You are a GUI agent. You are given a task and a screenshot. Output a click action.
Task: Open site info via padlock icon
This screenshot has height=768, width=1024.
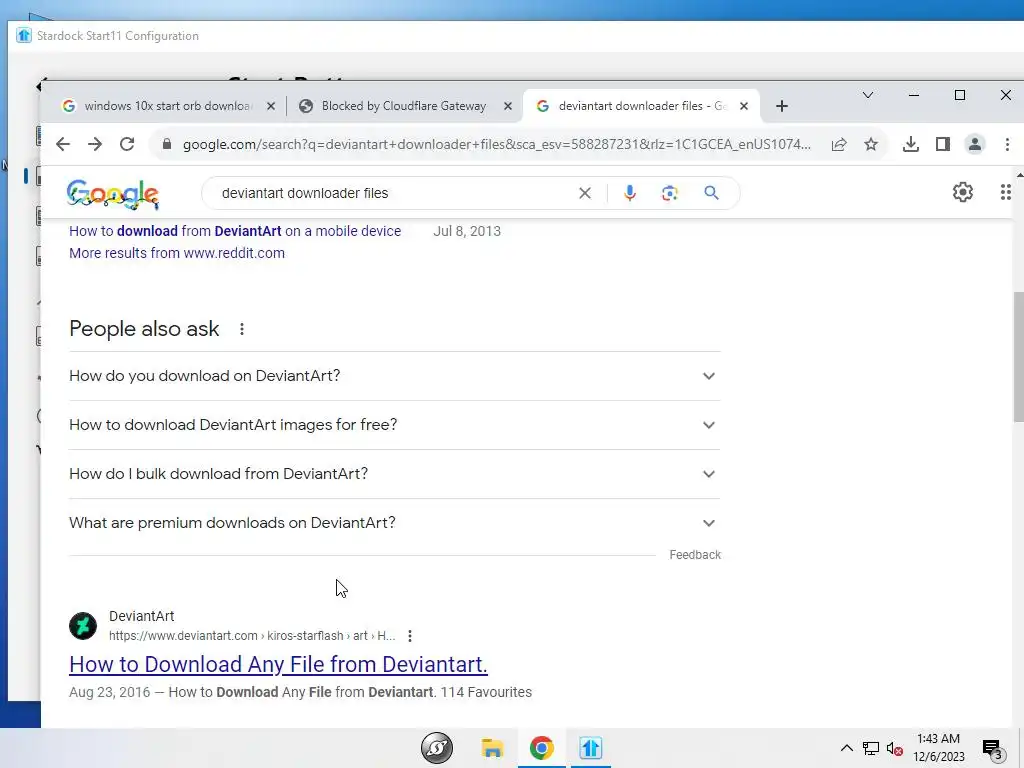[167, 144]
